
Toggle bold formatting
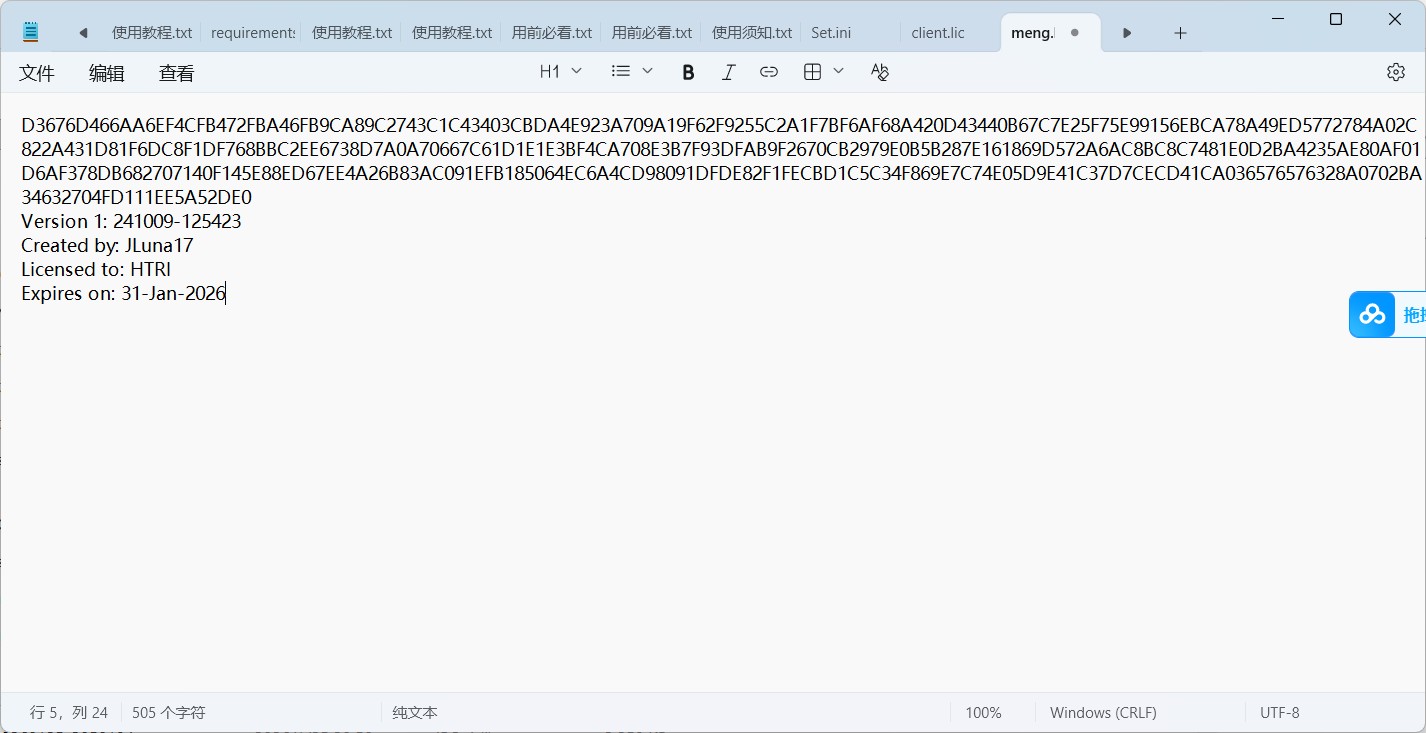tap(688, 72)
